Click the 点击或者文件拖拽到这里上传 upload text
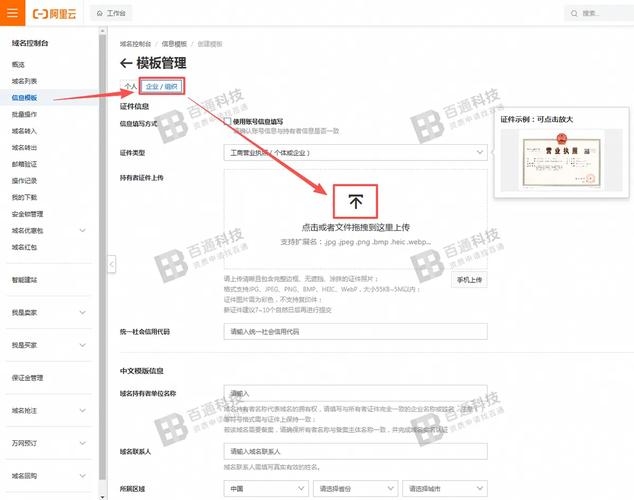 click(355, 227)
